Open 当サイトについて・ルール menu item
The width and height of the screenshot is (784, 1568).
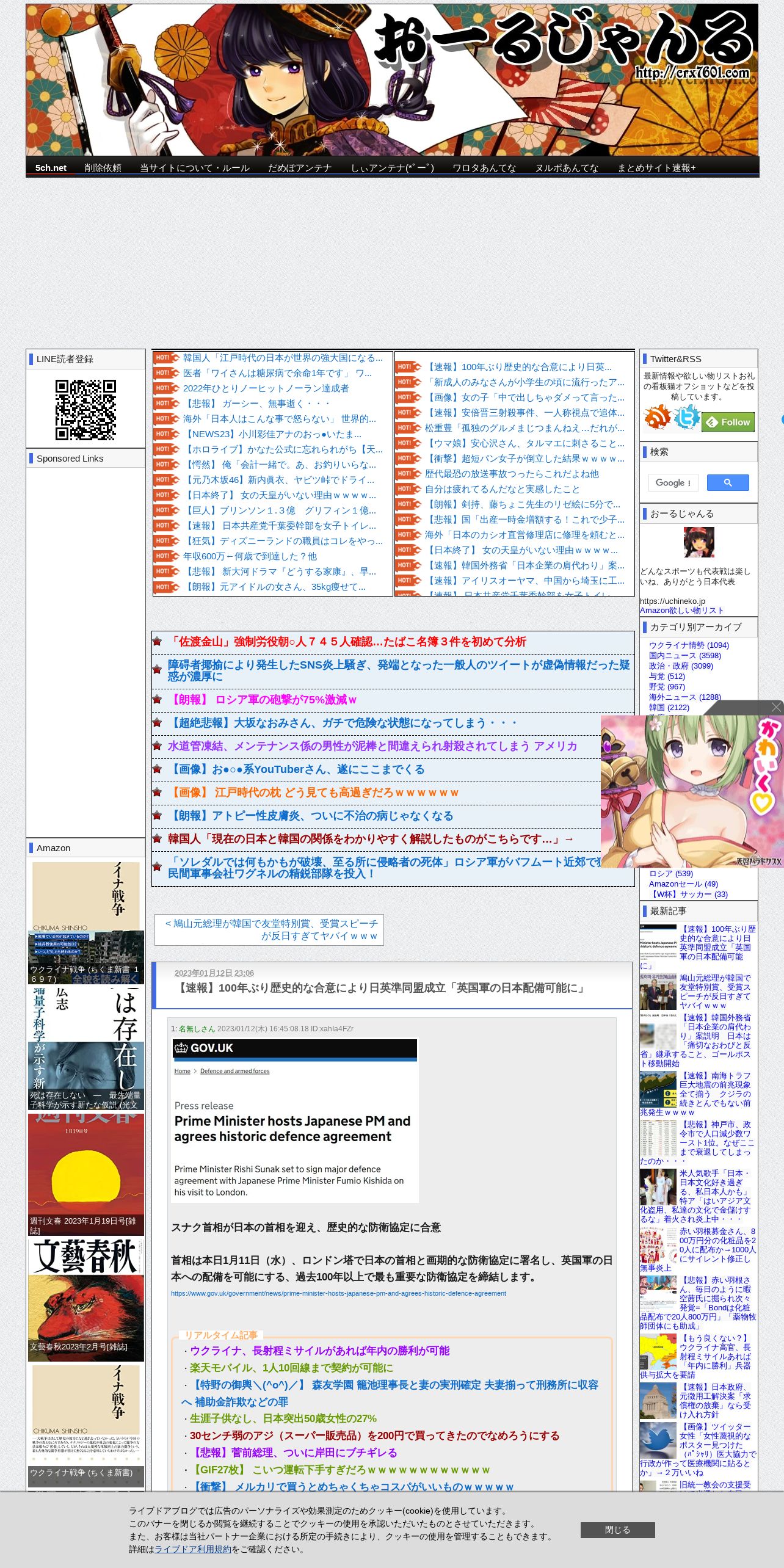point(195,168)
